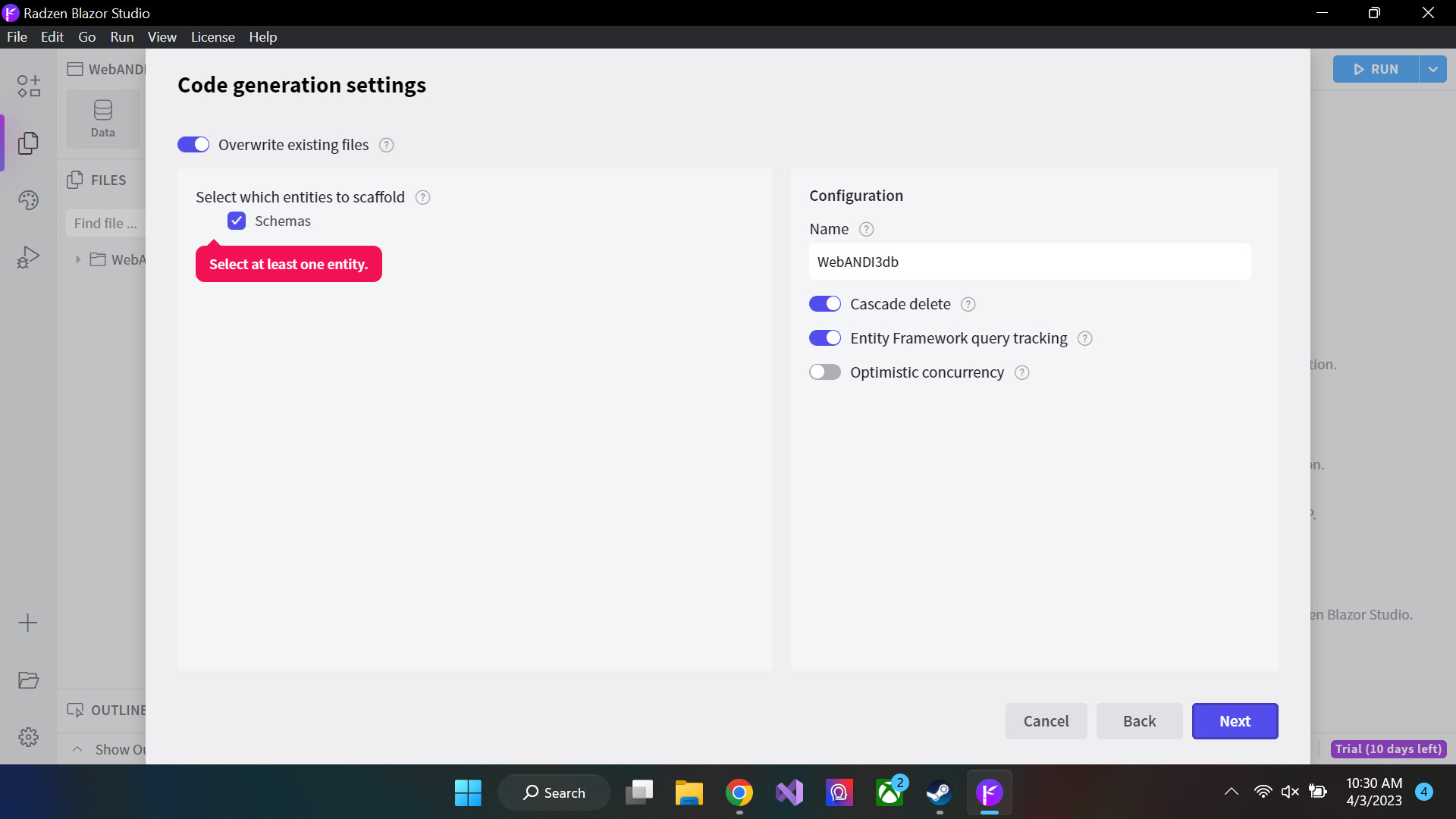1456x819 pixels.
Task: Turn off Cascade delete
Action: tap(825, 303)
